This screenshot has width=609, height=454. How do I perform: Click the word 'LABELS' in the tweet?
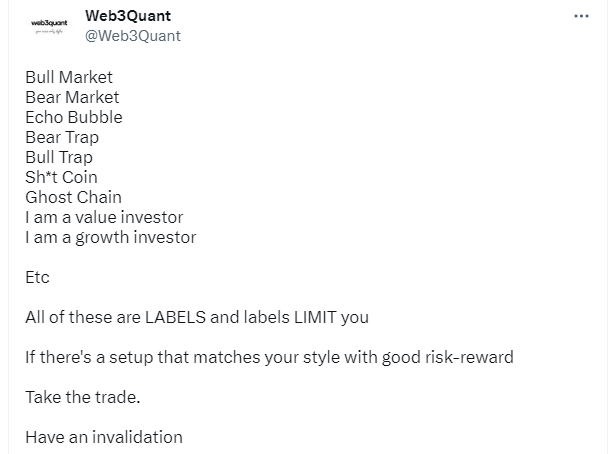tap(175, 317)
